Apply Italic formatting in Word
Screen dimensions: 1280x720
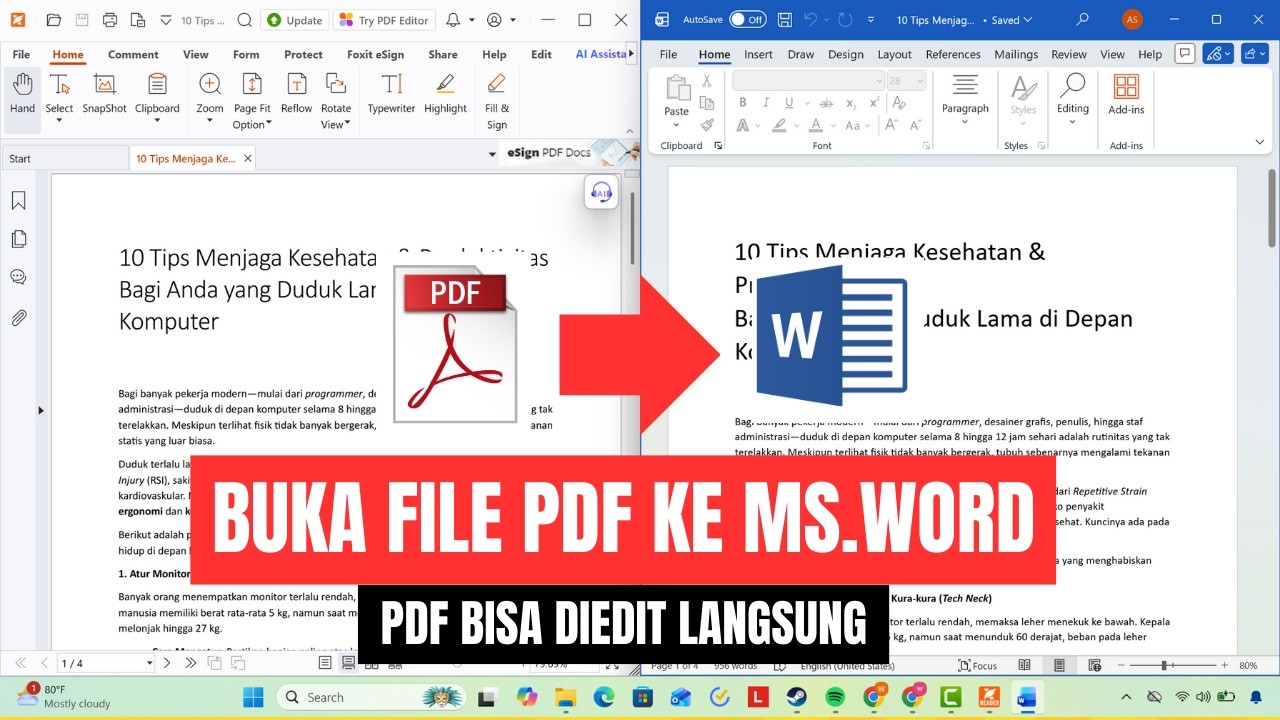coord(765,103)
